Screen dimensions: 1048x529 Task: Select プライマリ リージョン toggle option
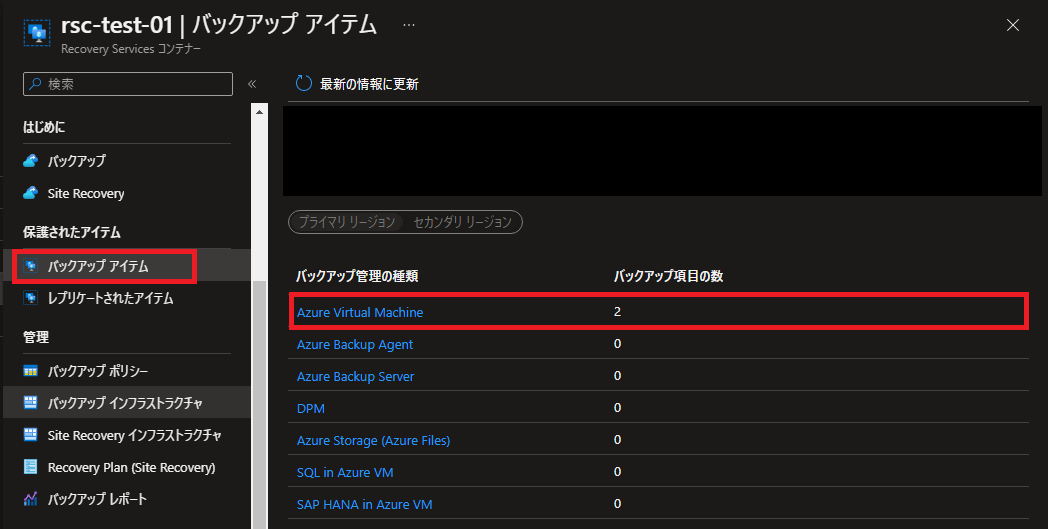pyautogui.click(x=347, y=222)
